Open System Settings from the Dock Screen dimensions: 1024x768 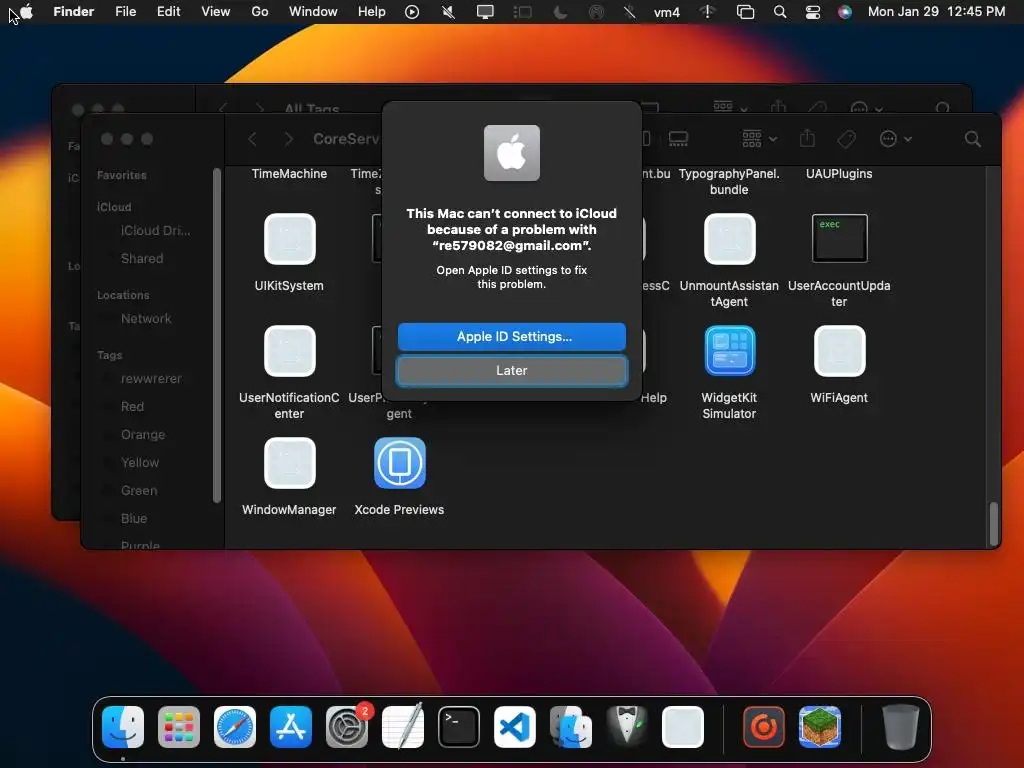coord(347,727)
